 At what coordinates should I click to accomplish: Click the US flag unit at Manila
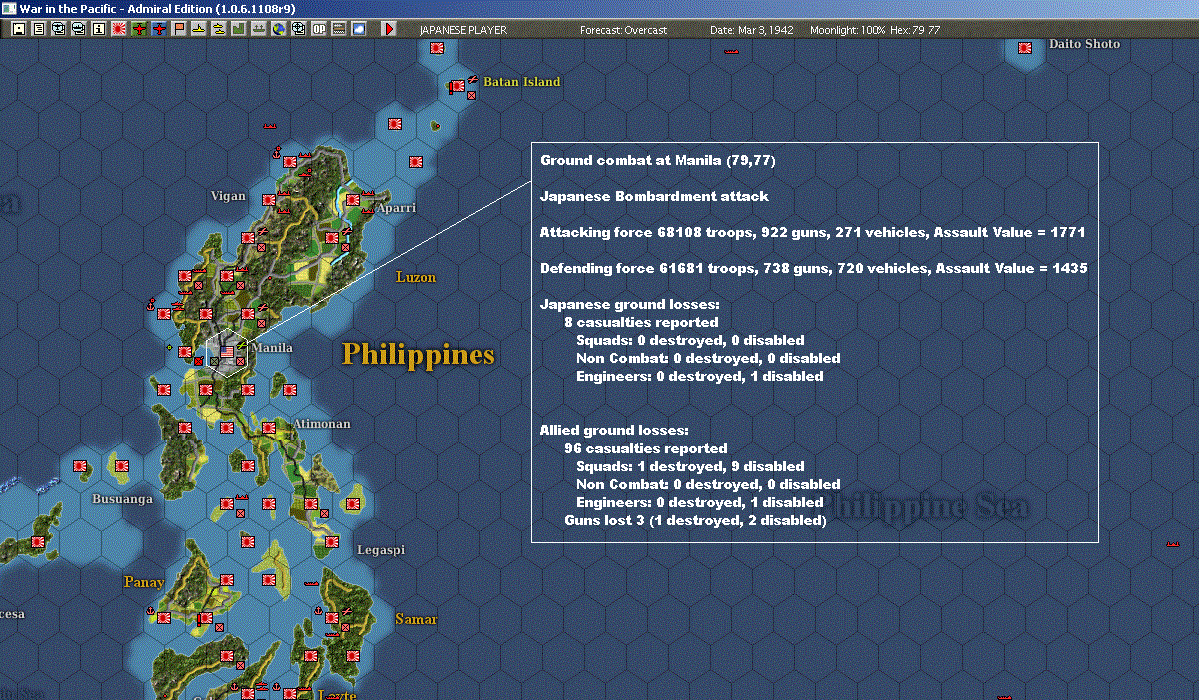(x=227, y=352)
